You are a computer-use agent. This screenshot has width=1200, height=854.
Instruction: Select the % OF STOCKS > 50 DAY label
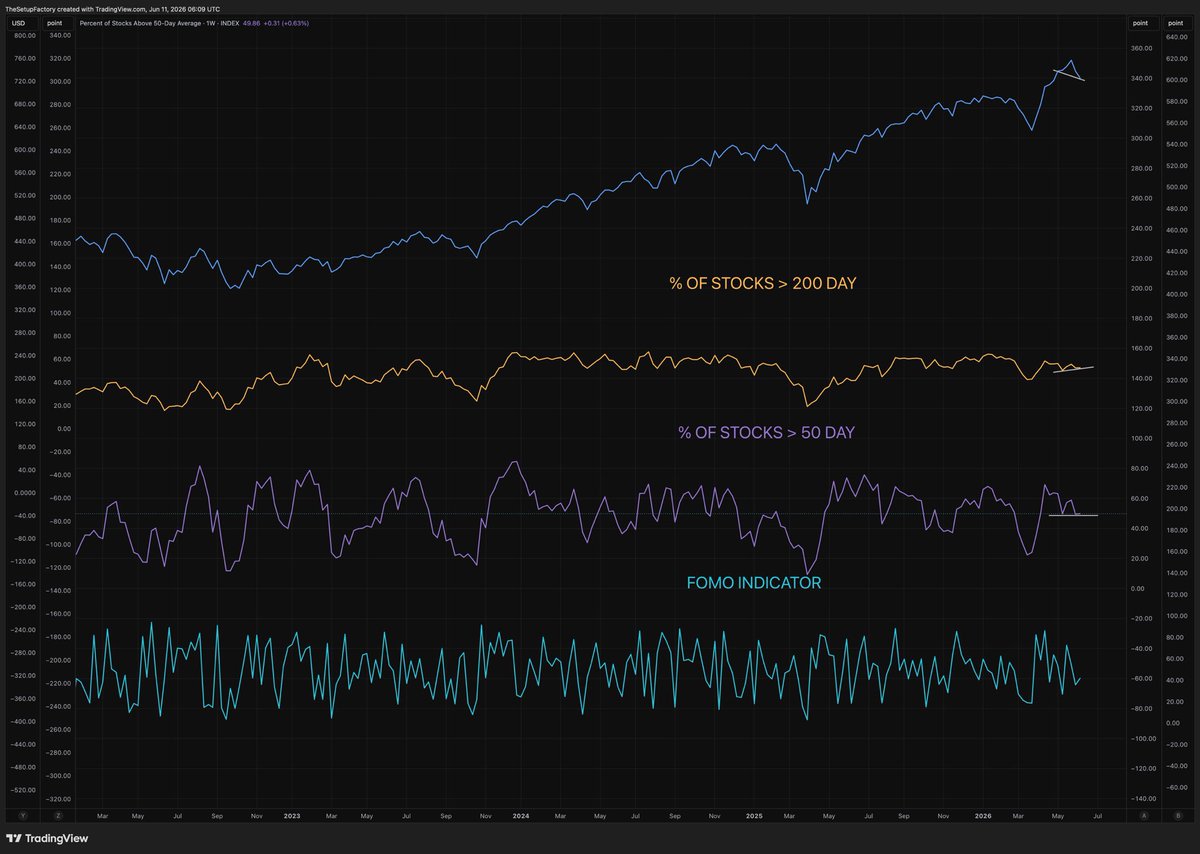[x=766, y=433]
